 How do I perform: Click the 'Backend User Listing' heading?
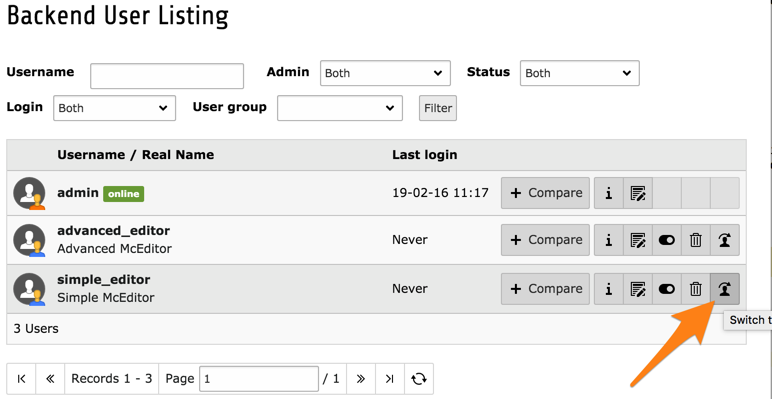[x=118, y=15]
